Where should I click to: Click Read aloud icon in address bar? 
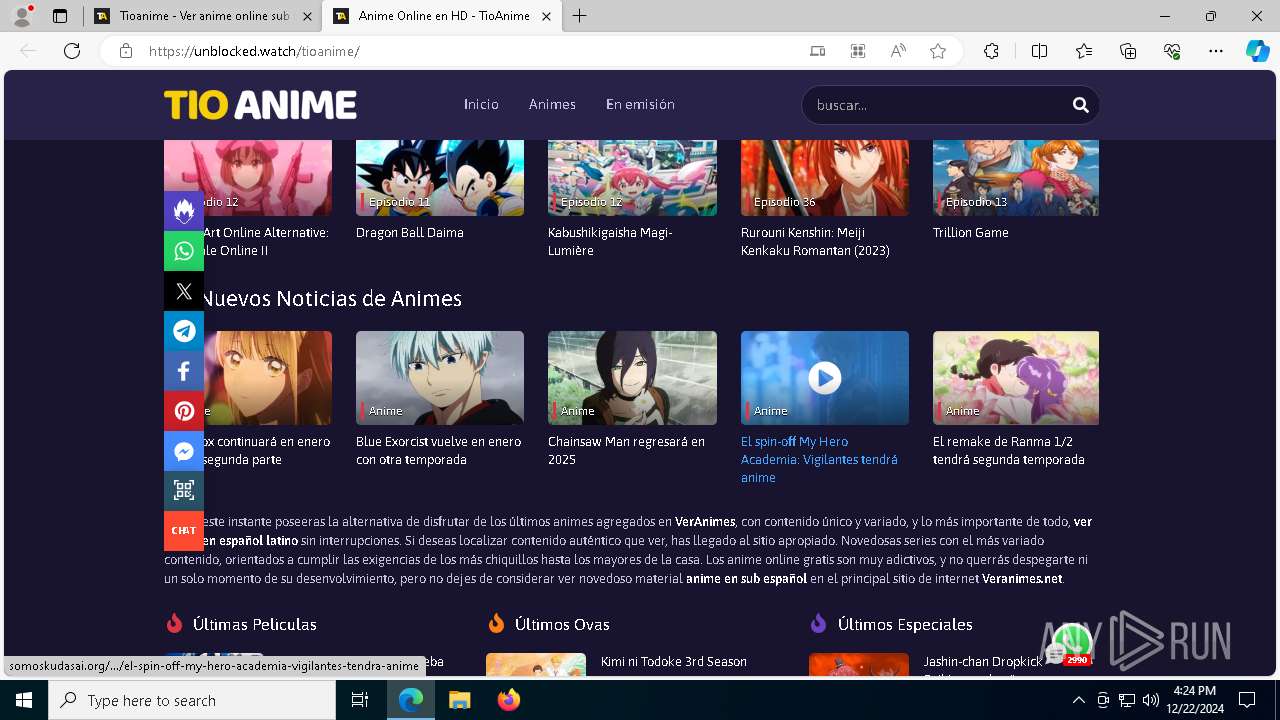coord(898,51)
